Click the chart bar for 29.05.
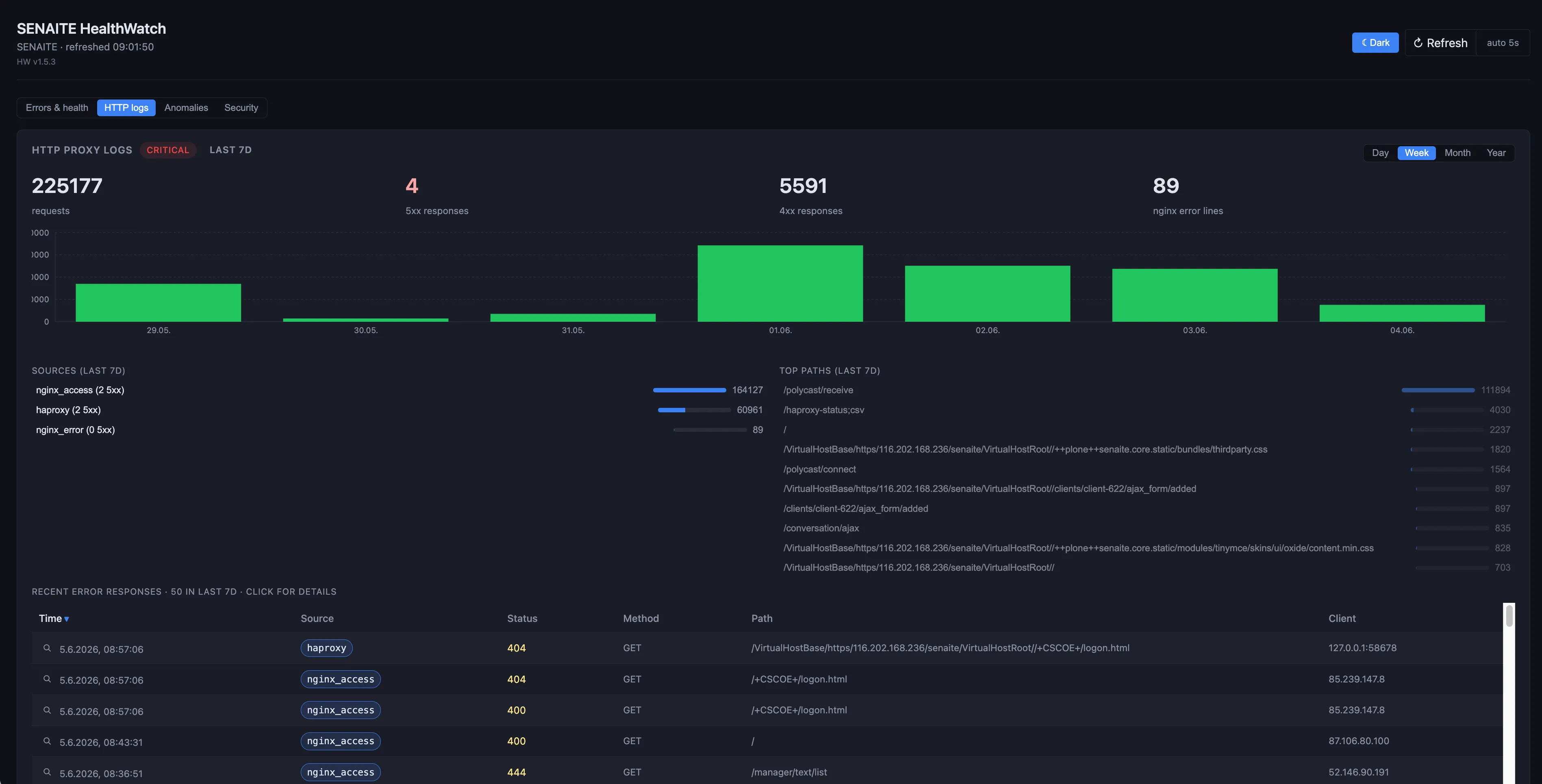This screenshot has width=1542, height=784. tap(158, 303)
